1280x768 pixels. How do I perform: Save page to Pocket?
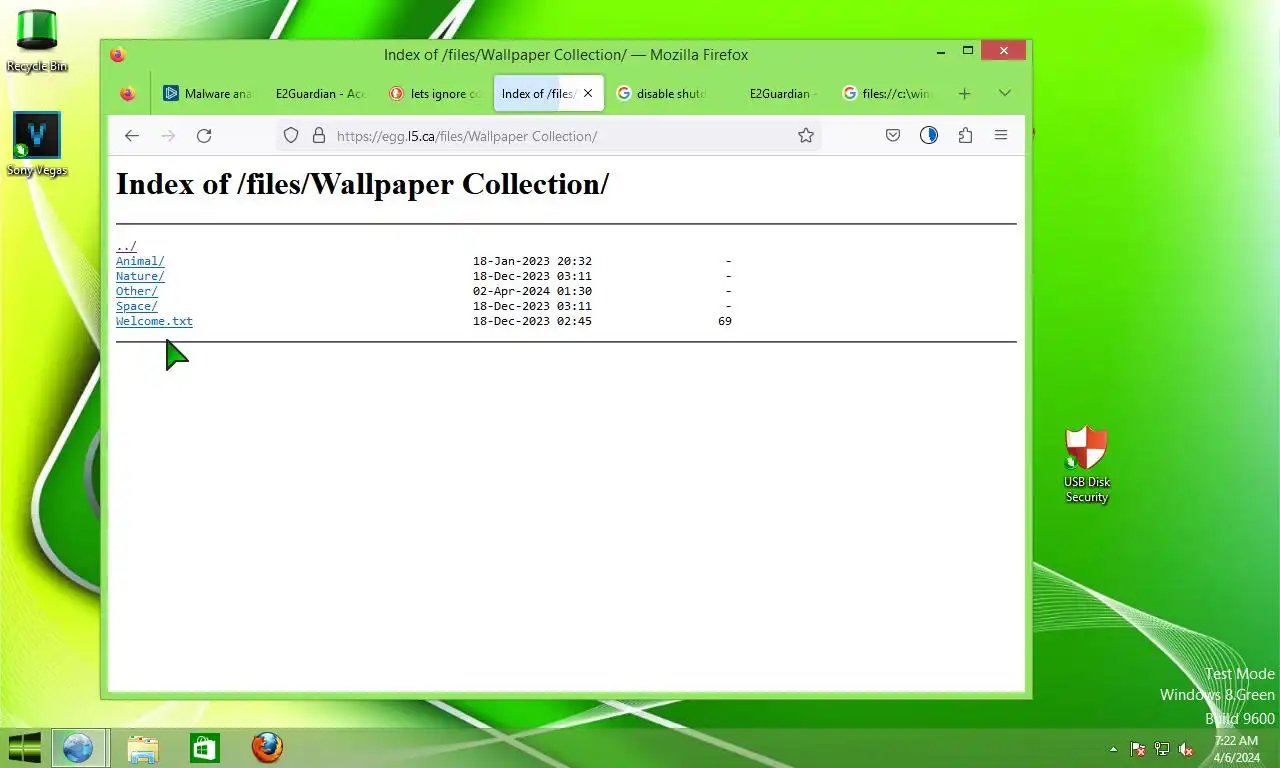click(x=893, y=136)
